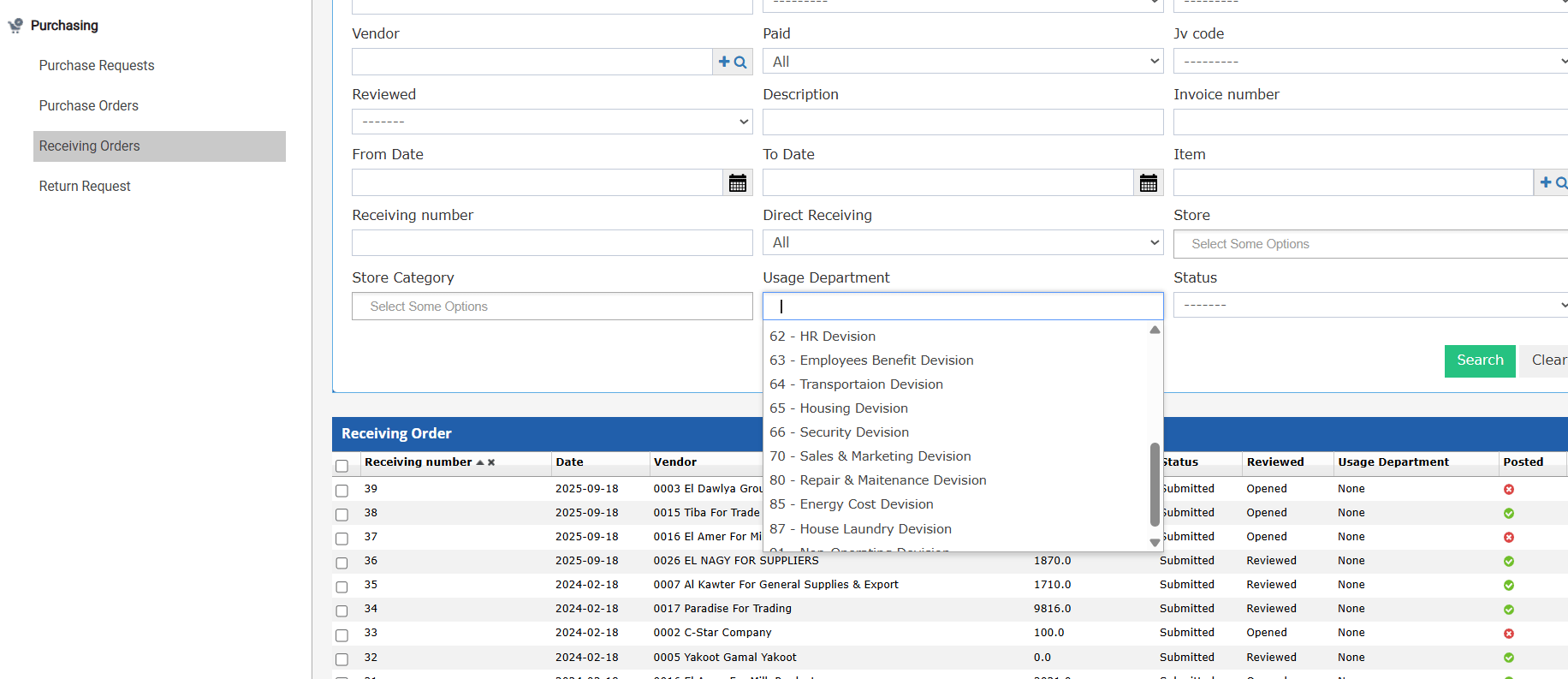1568x679 pixels.
Task: Open the Direct Receiving dropdown
Action: [x=963, y=242]
